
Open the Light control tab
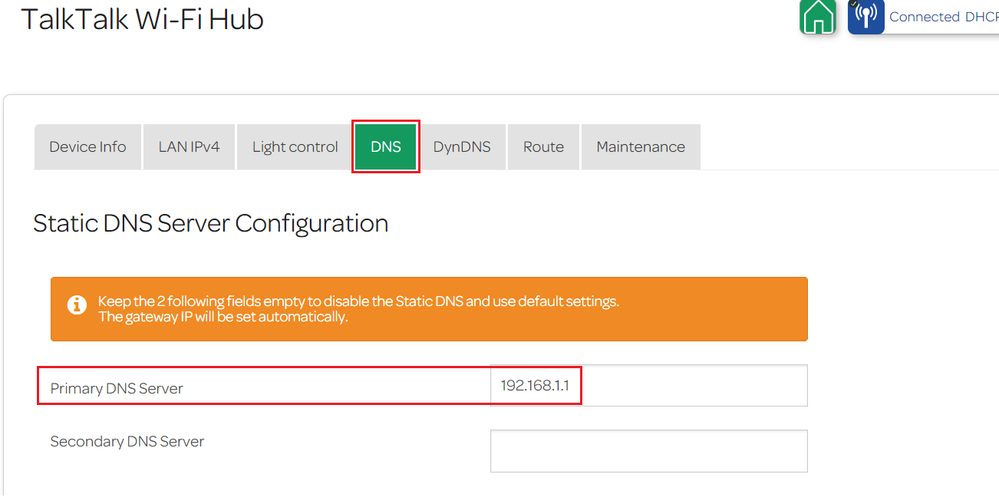[x=295, y=147]
